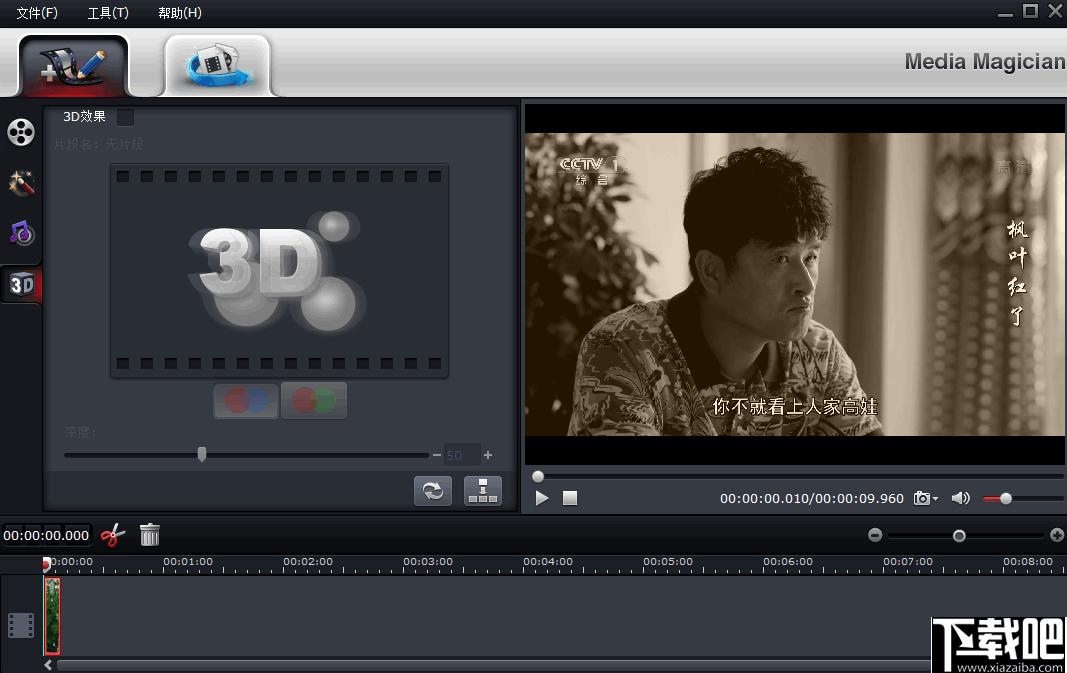The width and height of the screenshot is (1067, 673).
Task: Select the video clip on the timeline
Action: (x=52, y=616)
